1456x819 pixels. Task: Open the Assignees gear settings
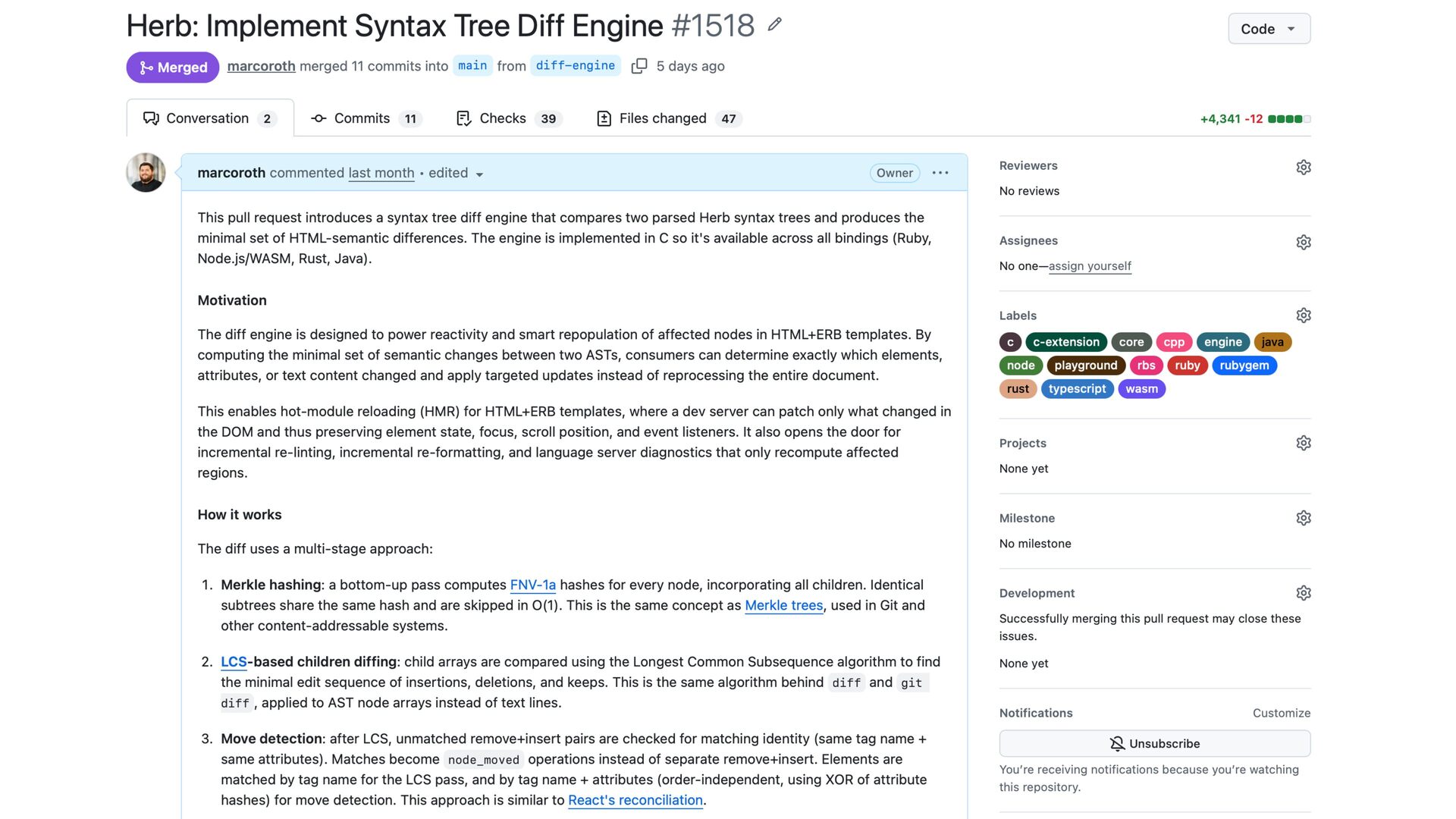point(1303,242)
